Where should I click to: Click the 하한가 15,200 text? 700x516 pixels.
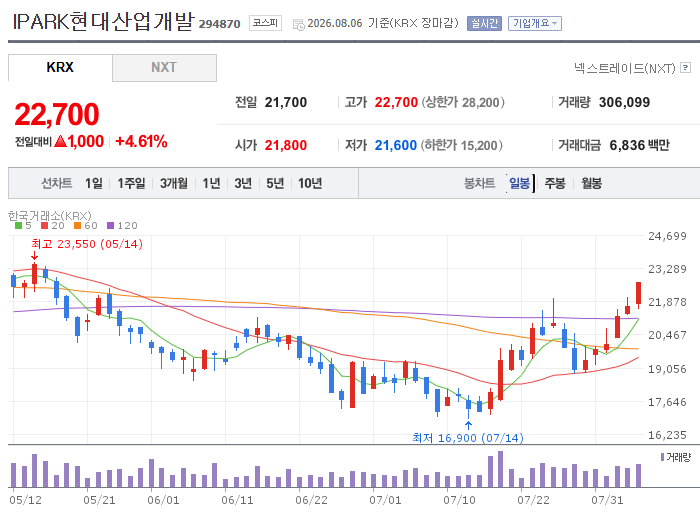pos(462,145)
